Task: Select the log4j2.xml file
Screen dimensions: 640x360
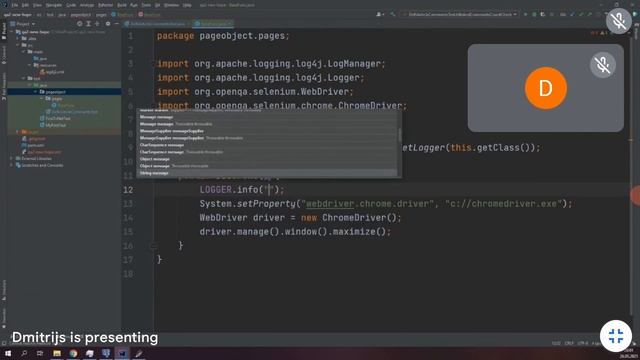Action: coord(52,72)
